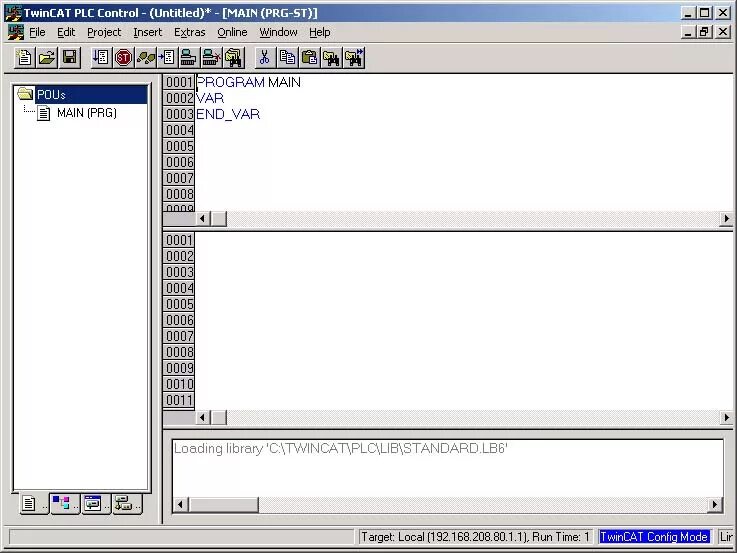Click line number 0006 in the declaration pane
Screen dimensions: 737x553
click(179, 162)
